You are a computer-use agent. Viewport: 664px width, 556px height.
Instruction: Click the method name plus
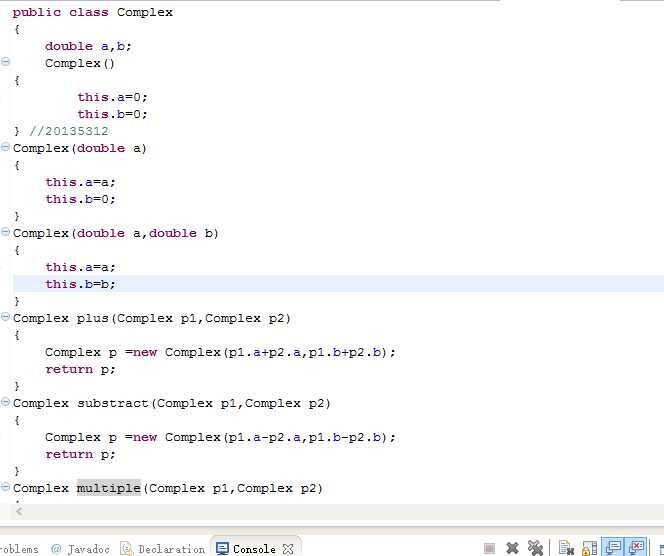click(93, 318)
